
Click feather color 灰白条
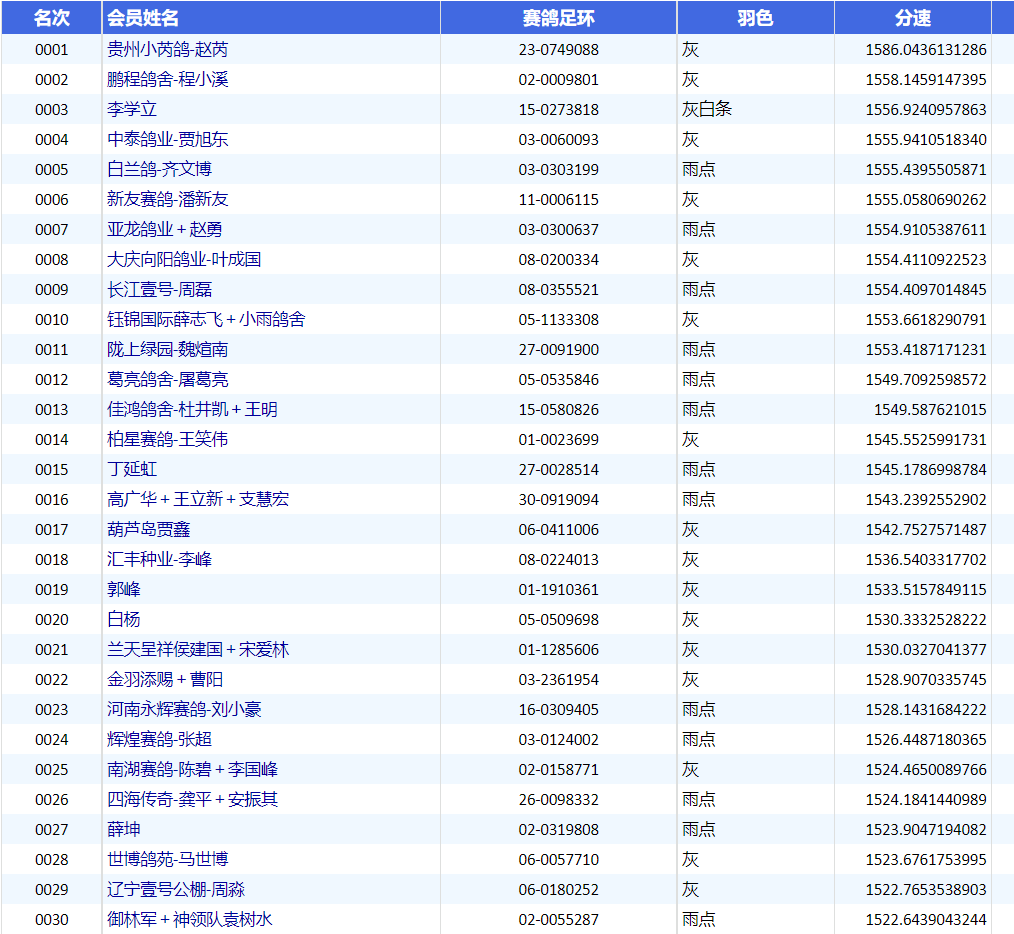coord(707,109)
